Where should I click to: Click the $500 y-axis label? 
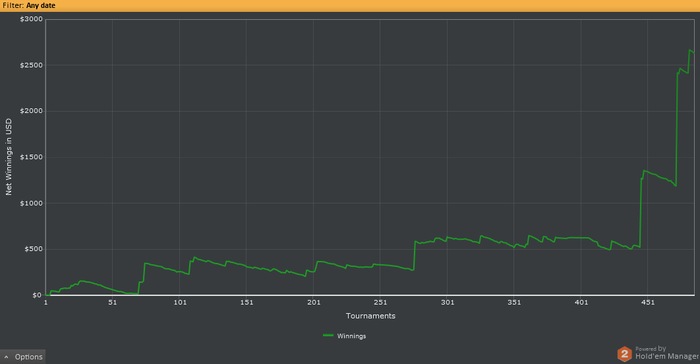[33, 249]
